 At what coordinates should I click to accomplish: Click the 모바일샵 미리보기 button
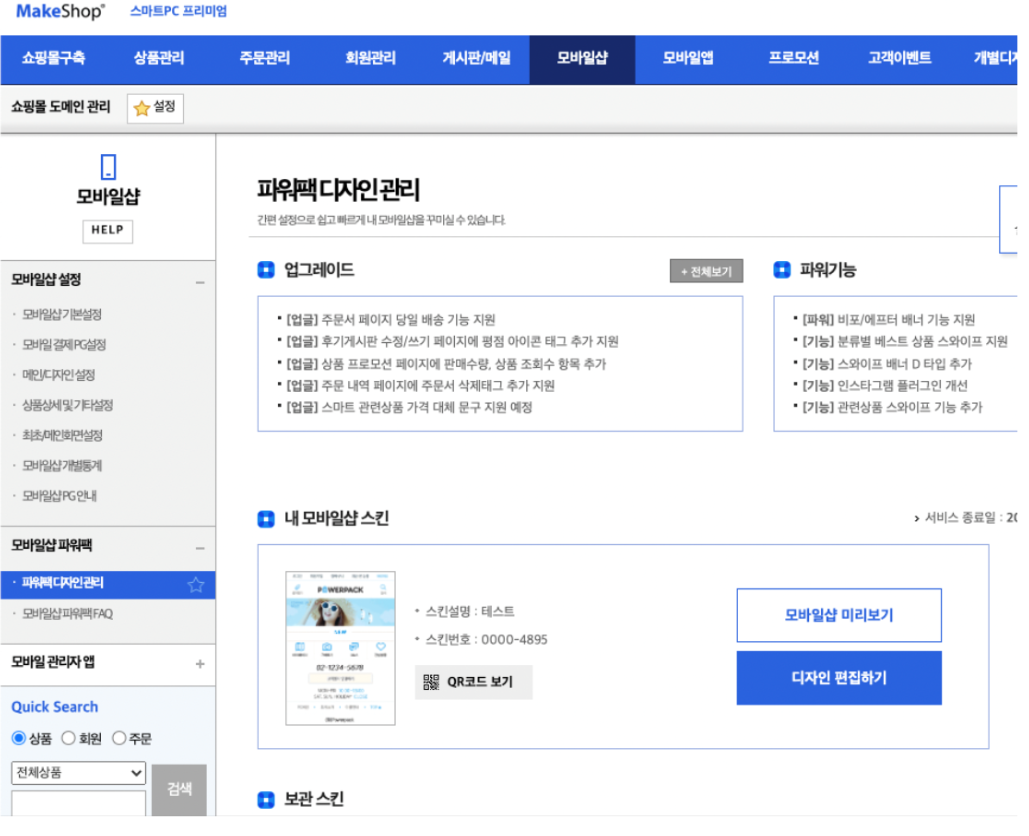coord(838,615)
